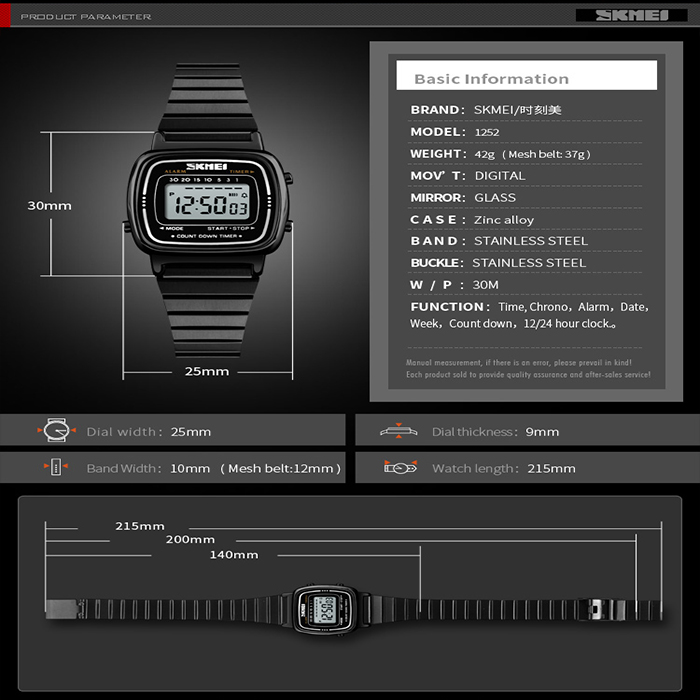Image resolution: width=700 pixels, height=700 pixels.
Task: Click the 140mm measurement label
Action: pos(234,555)
